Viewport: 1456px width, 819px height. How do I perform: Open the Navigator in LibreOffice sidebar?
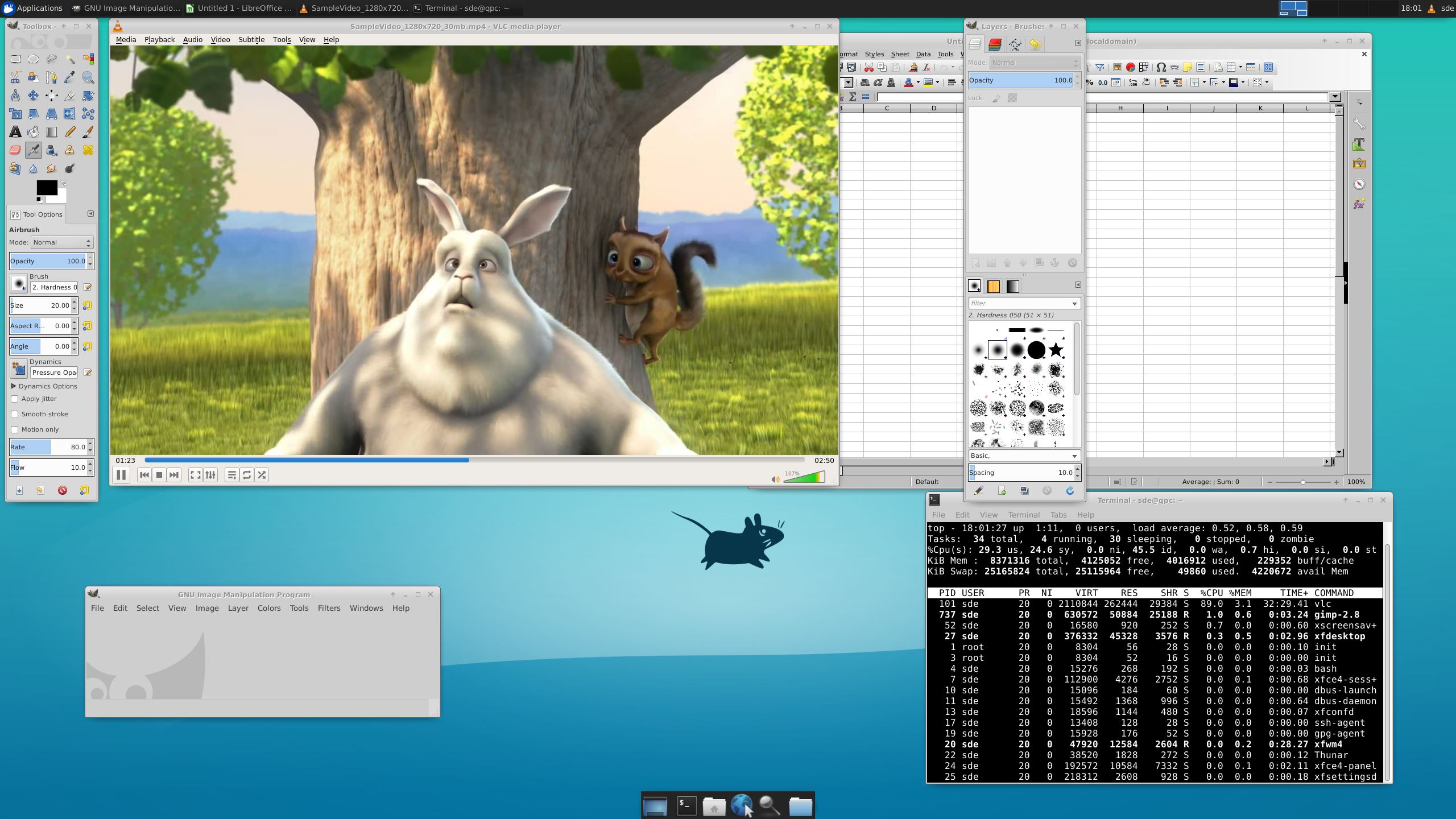tap(1359, 184)
